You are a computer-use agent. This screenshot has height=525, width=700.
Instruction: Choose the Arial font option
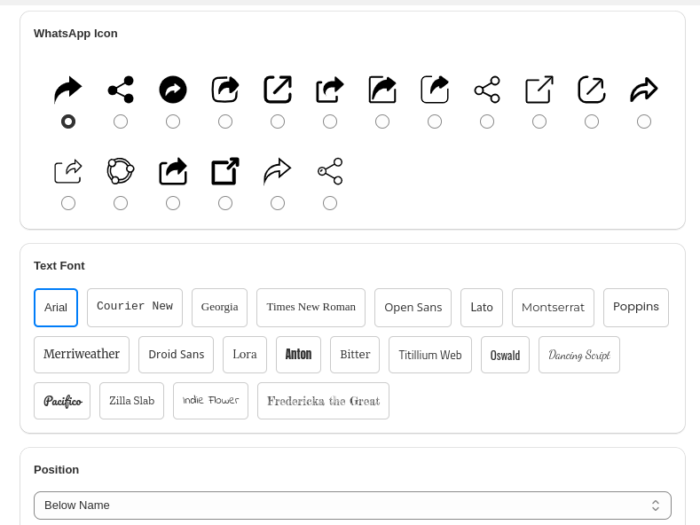pos(56,308)
